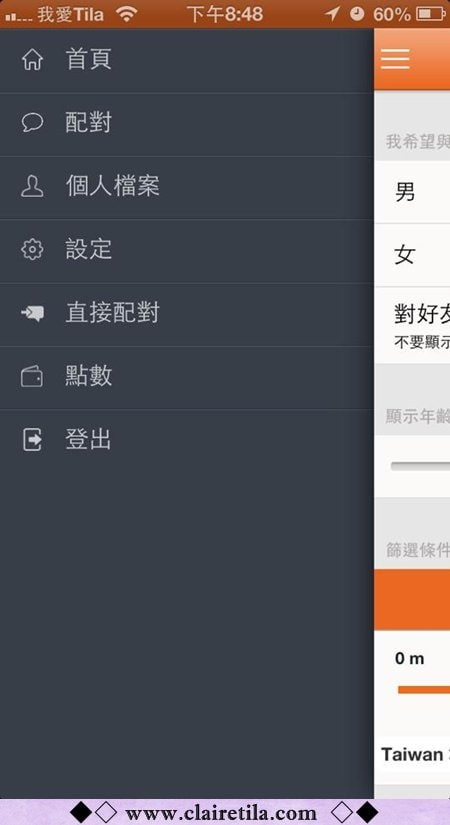
Task: Open the 點數 menu label
Action: click(88, 377)
